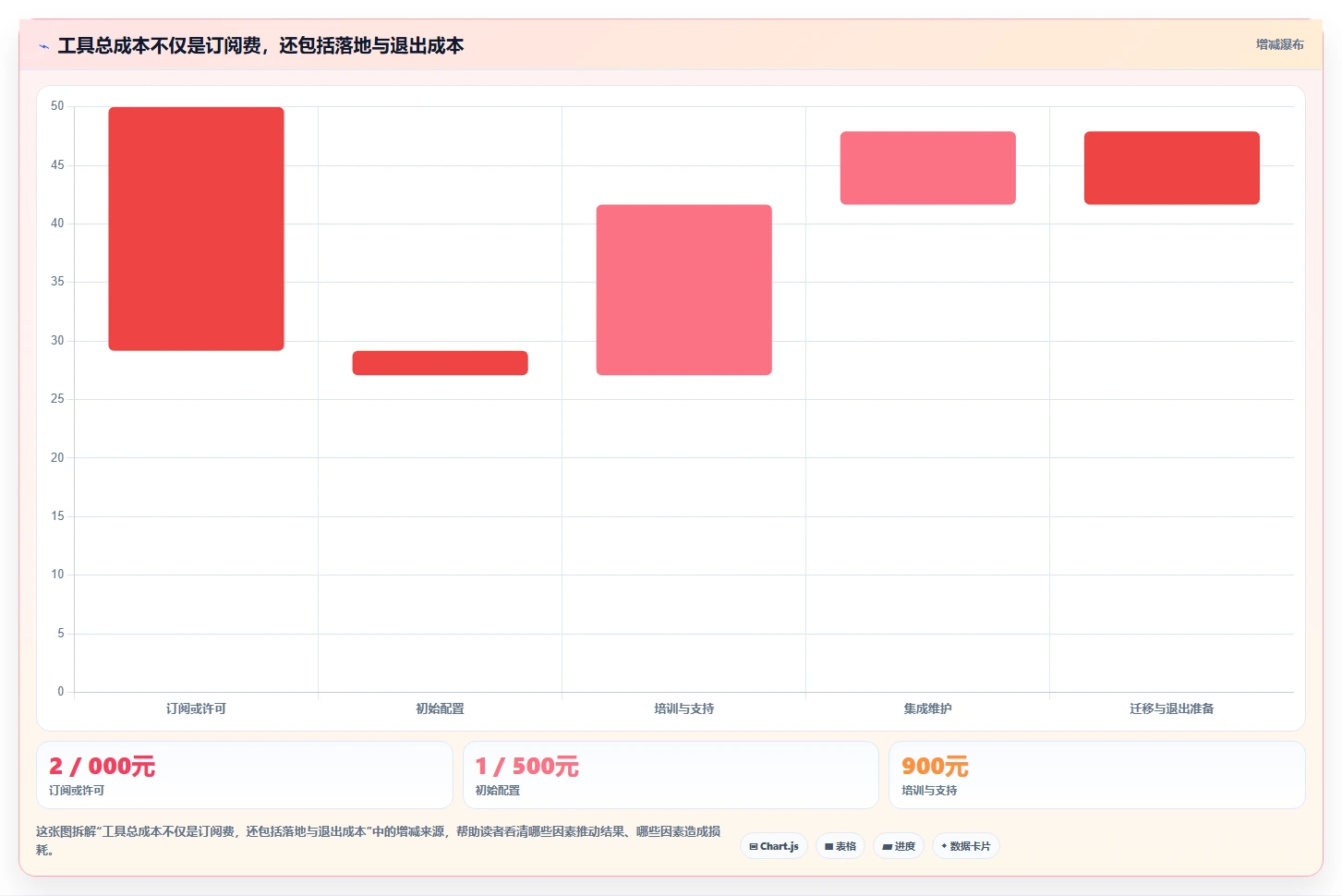This screenshot has height=896, width=1342.
Task: Click the Chart.js tag chip
Action: [774, 846]
